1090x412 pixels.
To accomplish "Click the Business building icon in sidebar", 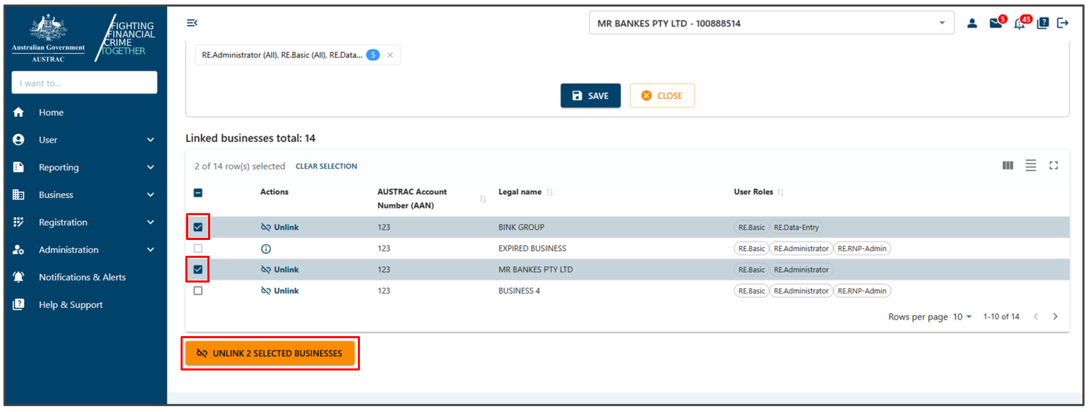I will (x=19, y=195).
